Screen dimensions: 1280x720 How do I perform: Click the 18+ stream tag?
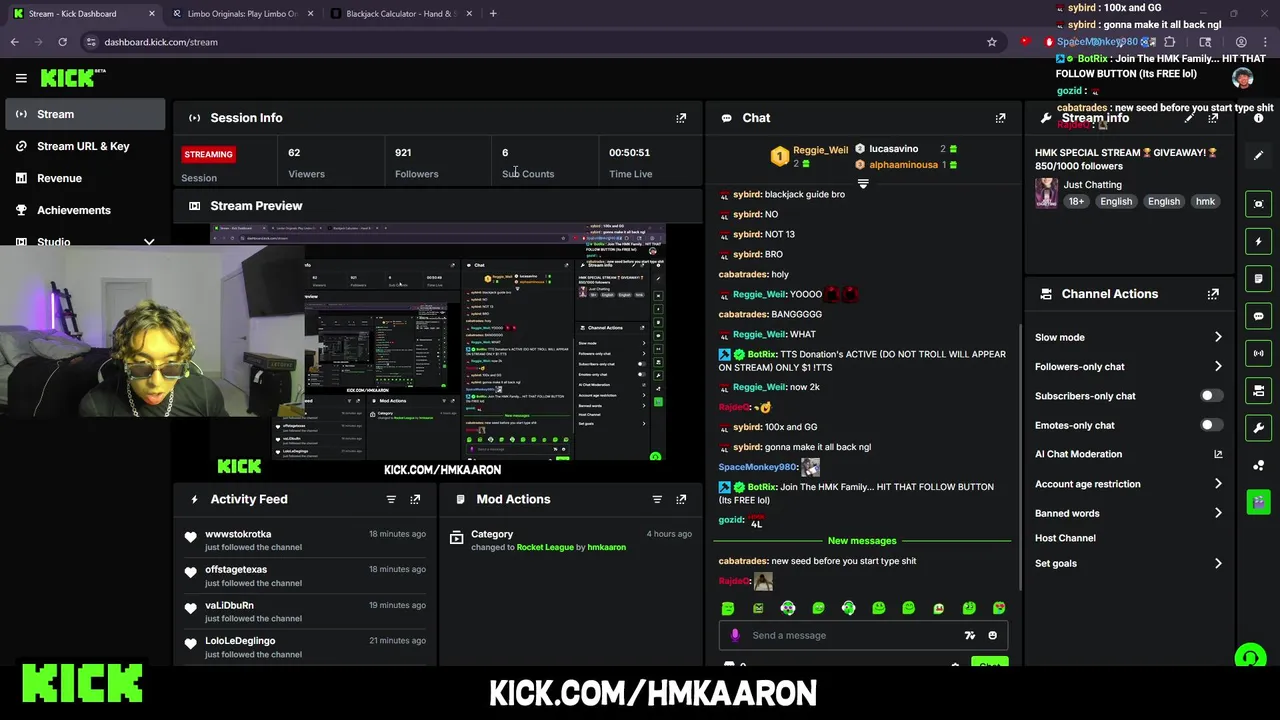click(1076, 201)
